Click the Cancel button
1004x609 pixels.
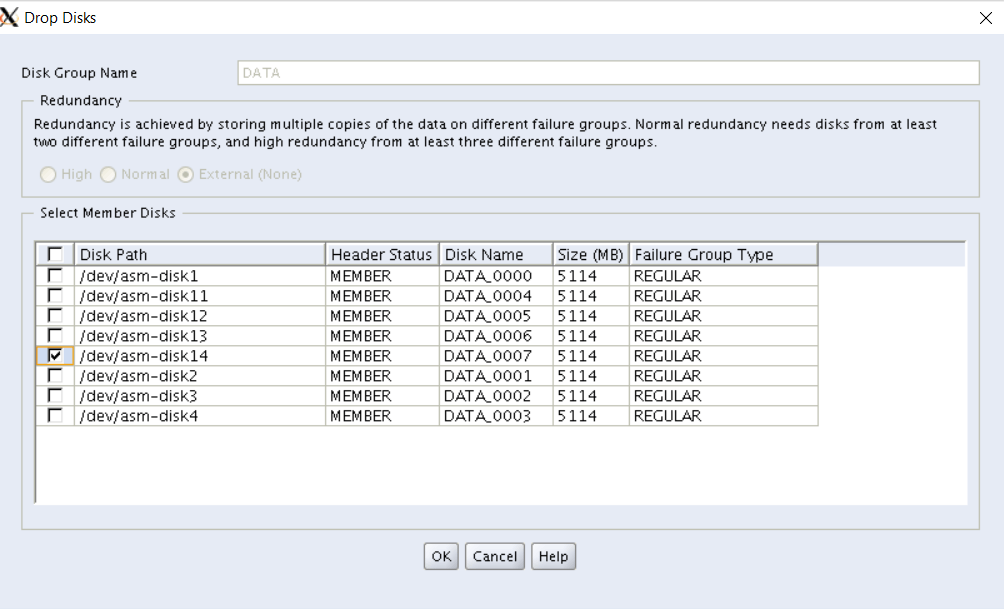(495, 557)
